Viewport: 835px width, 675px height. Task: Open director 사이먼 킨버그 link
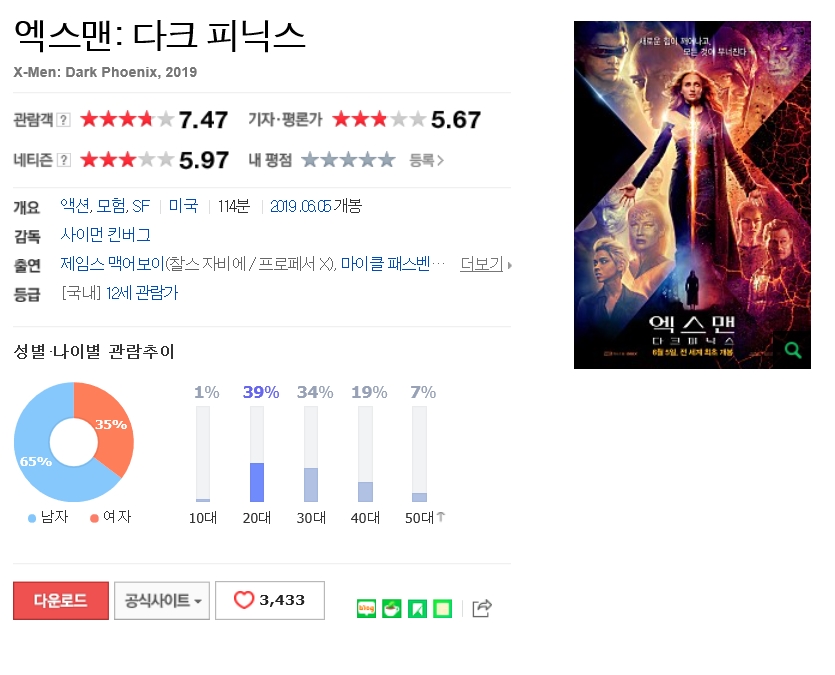coord(105,235)
